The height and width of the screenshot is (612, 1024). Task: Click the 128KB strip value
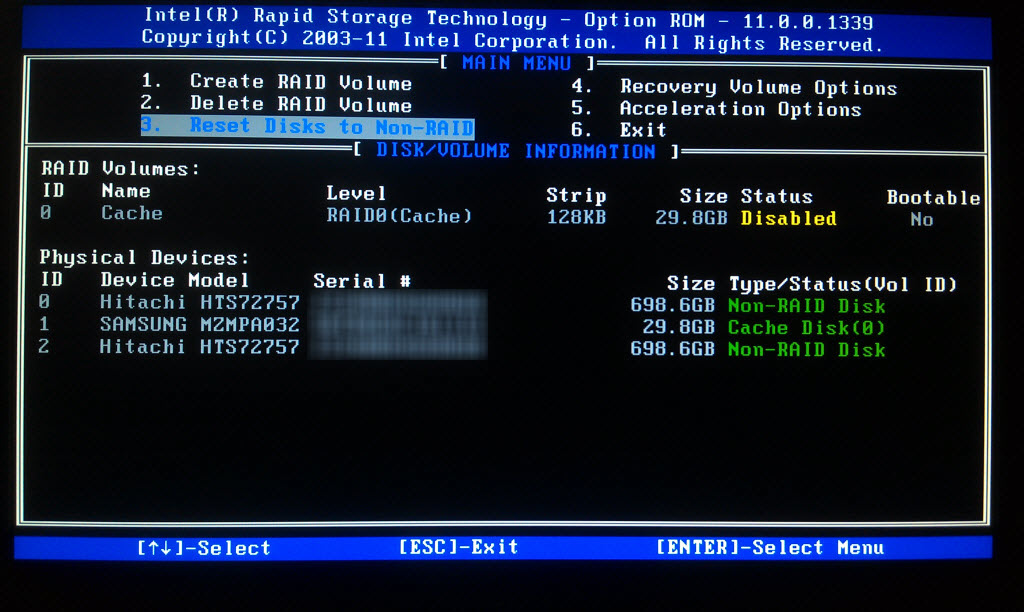click(x=576, y=217)
